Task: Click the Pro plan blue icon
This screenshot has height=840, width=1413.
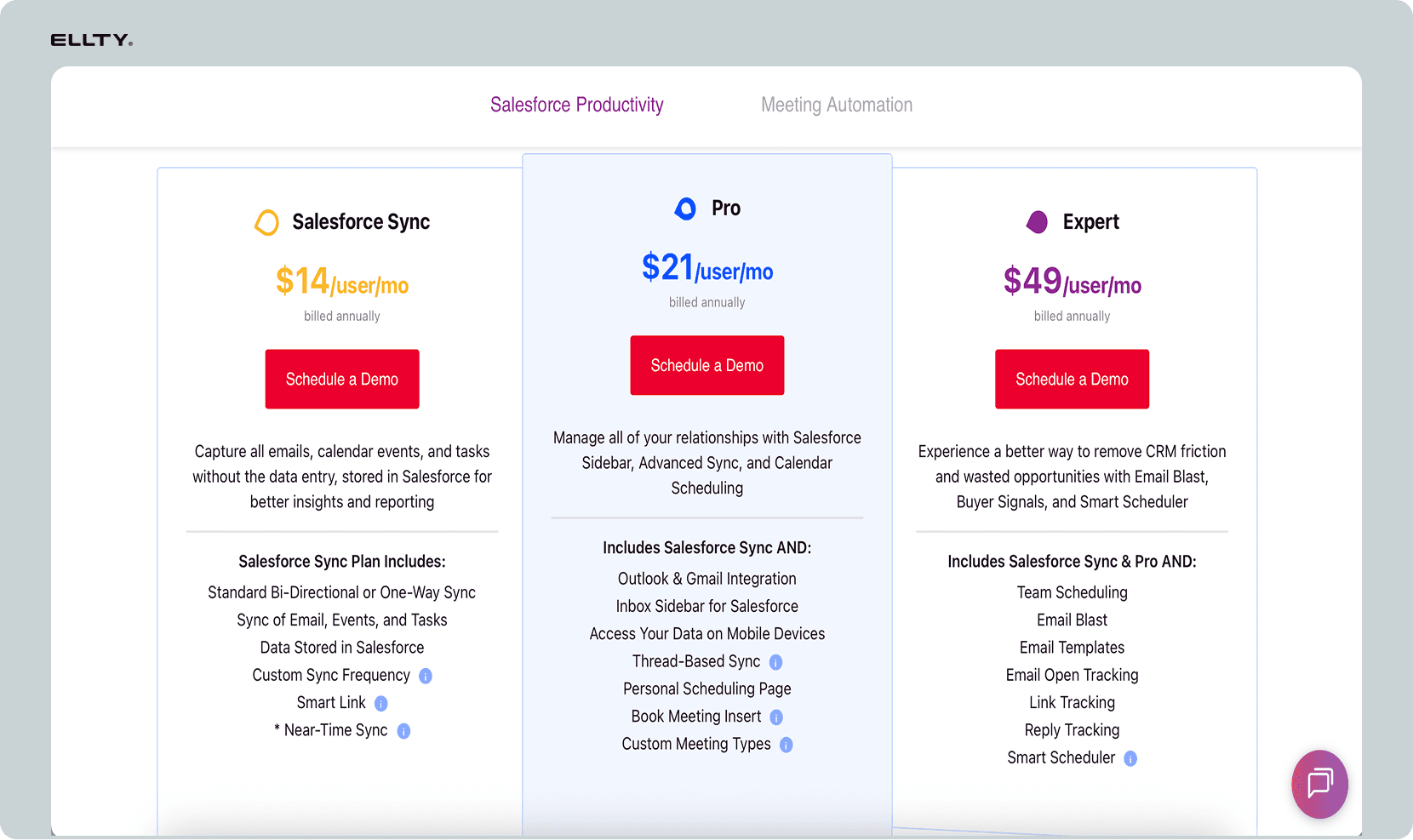Action: coord(685,209)
